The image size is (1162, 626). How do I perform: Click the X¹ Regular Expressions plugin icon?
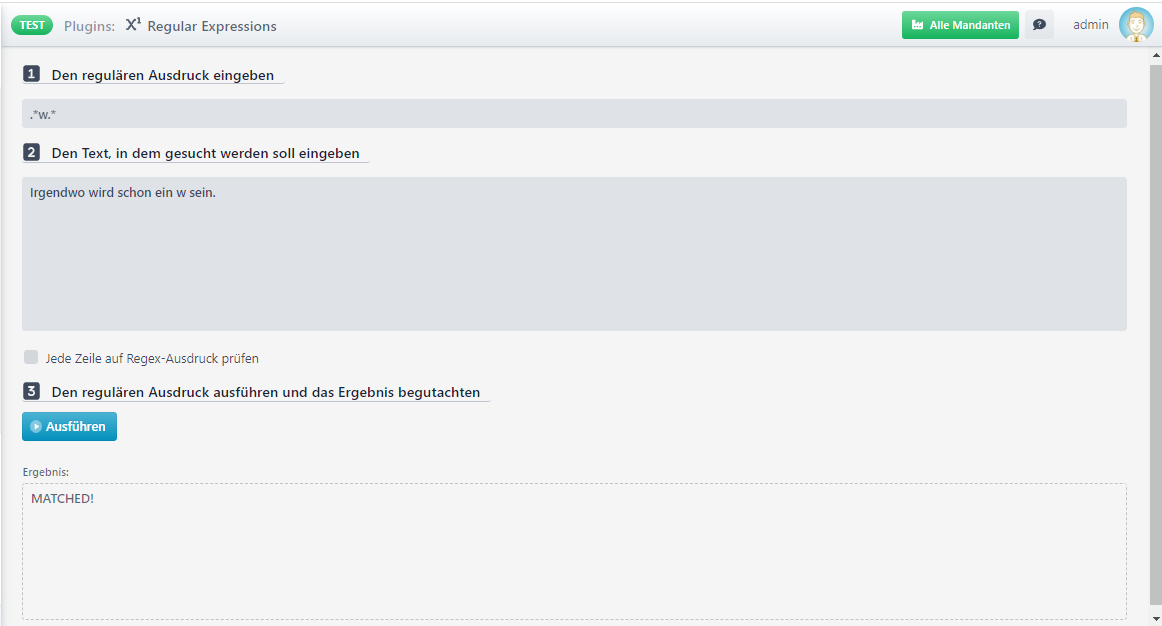[x=133, y=24]
